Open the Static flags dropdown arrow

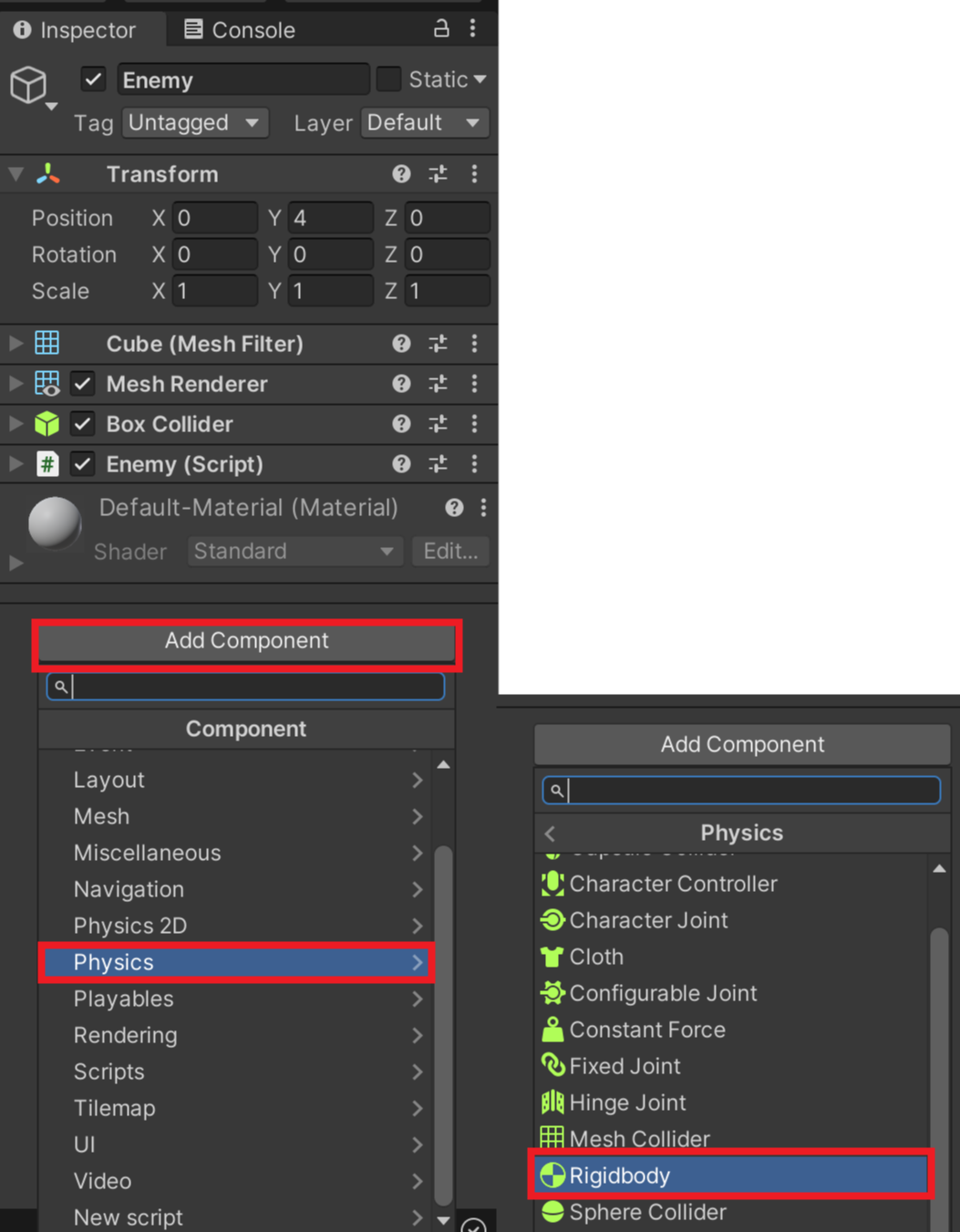tap(480, 79)
